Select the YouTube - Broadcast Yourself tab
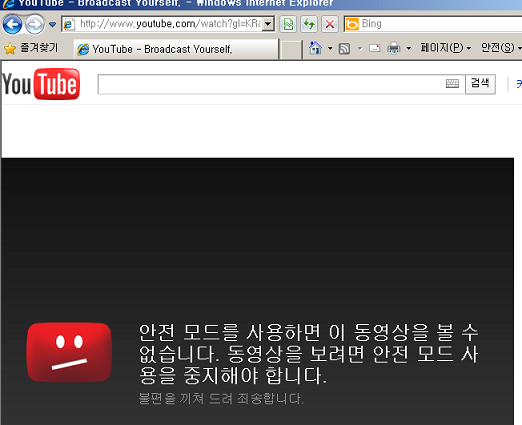522x425 pixels. coord(176,49)
